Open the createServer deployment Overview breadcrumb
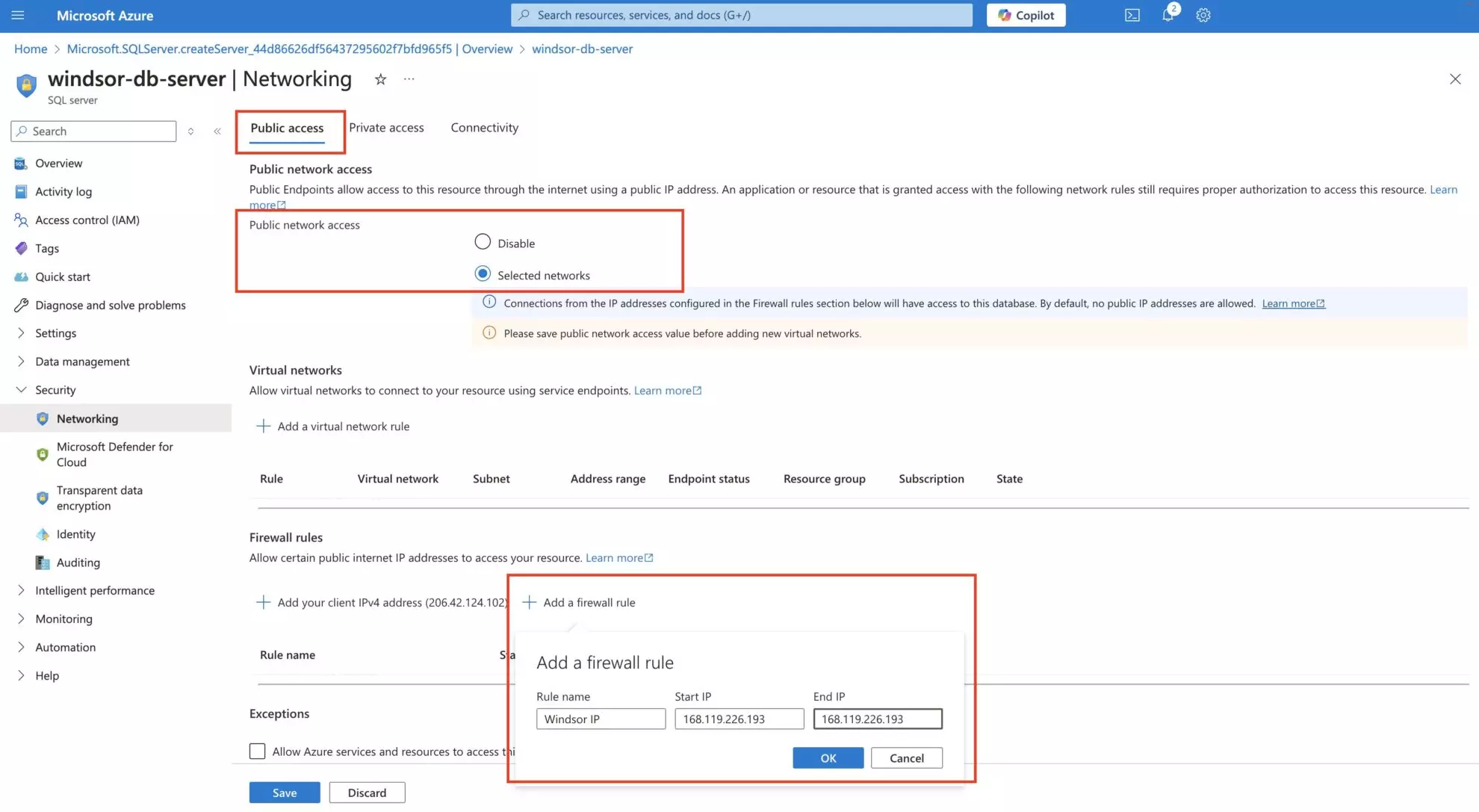1479x812 pixels. coord(289,49)
